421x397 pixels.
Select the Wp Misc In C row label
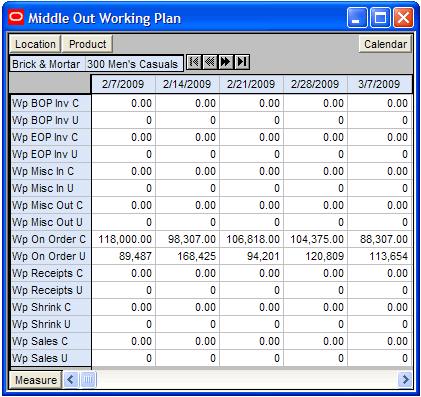pyautogui.click(x=51, y=171)
